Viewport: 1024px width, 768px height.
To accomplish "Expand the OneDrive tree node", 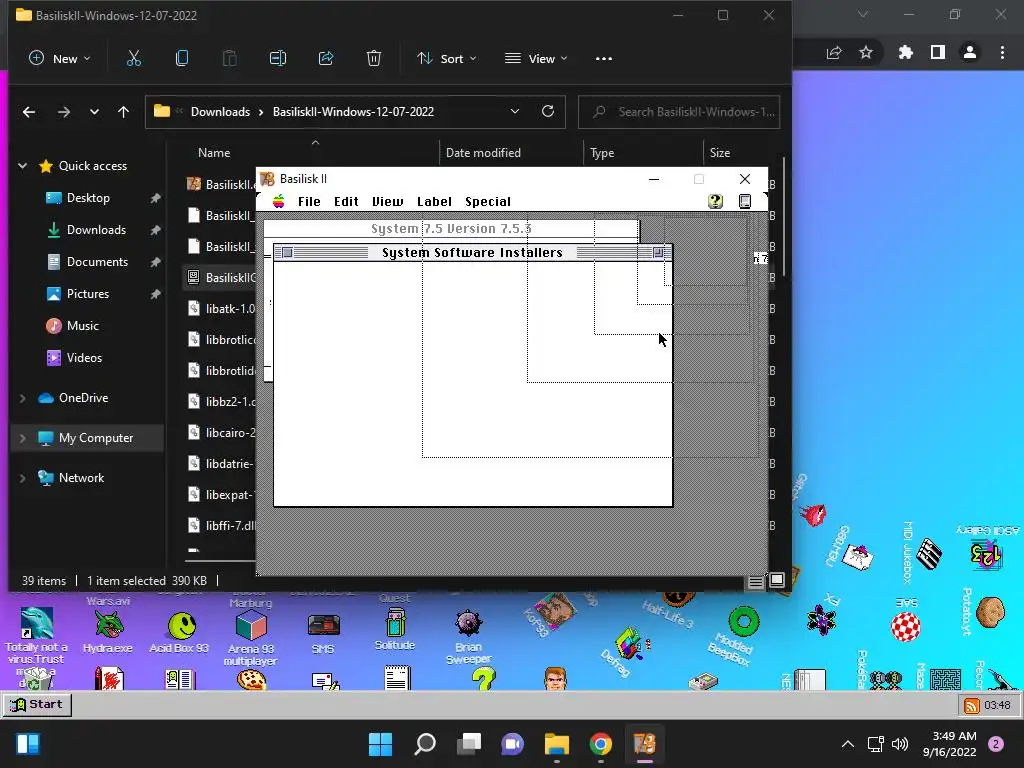I will [x=23, y=398].
